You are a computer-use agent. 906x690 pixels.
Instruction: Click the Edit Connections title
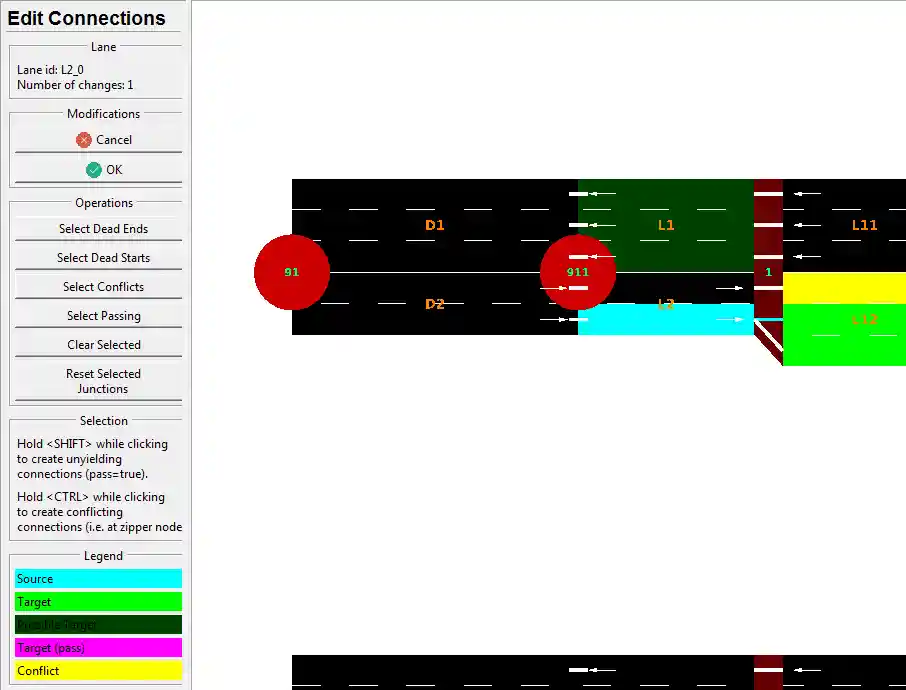pos(86,18)
